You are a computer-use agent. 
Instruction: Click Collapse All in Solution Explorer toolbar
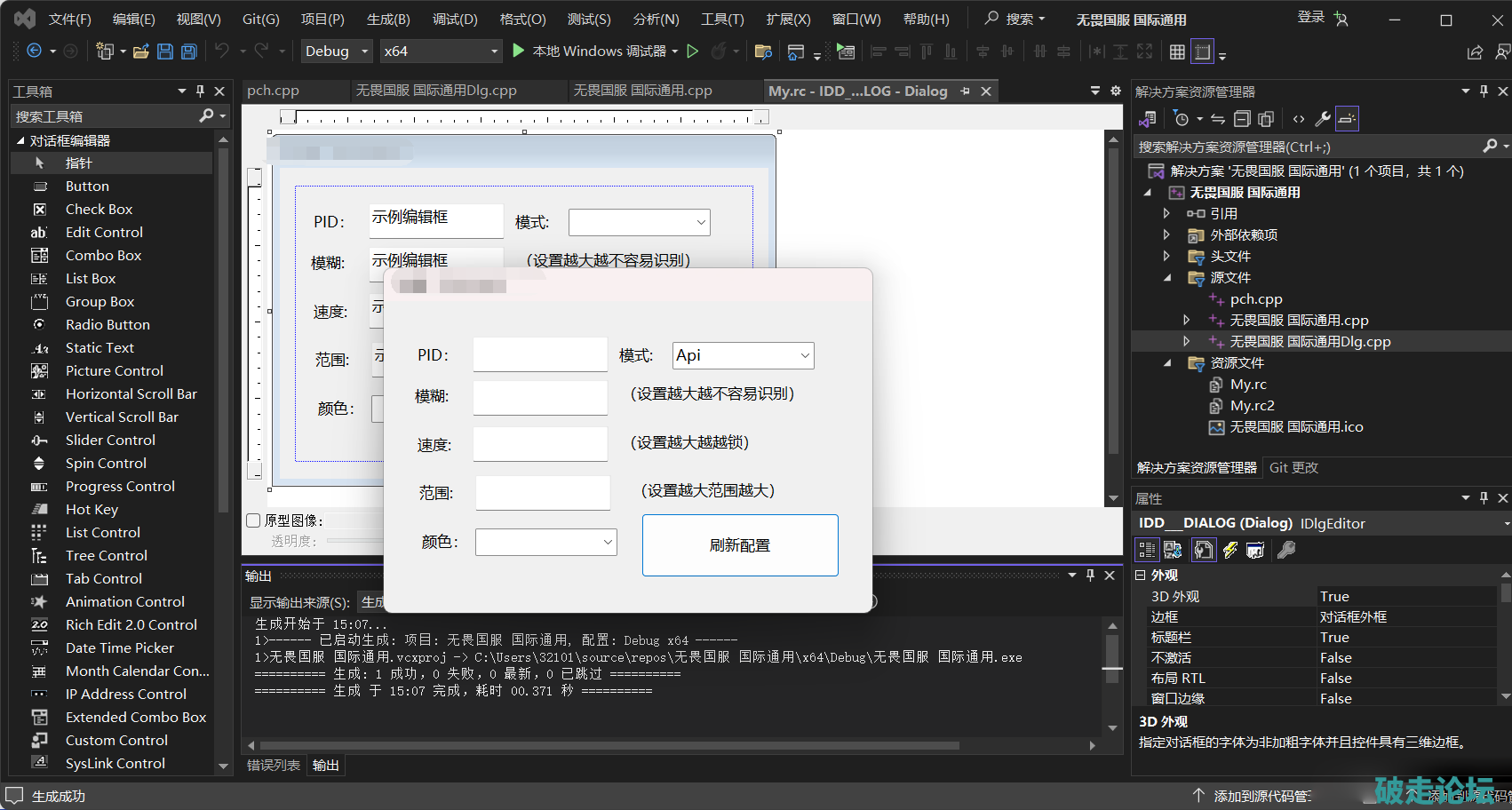pos(1242,119)
